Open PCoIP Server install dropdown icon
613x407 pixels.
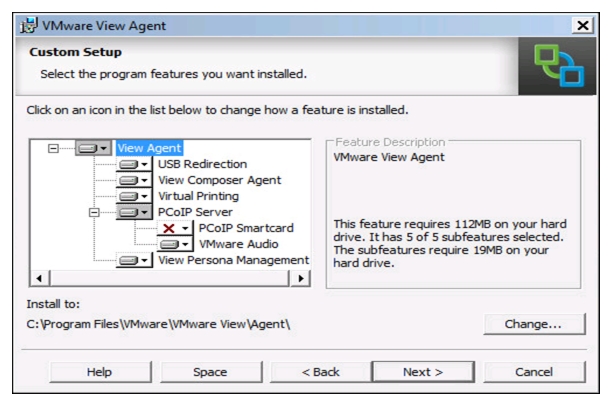(134, 212)
